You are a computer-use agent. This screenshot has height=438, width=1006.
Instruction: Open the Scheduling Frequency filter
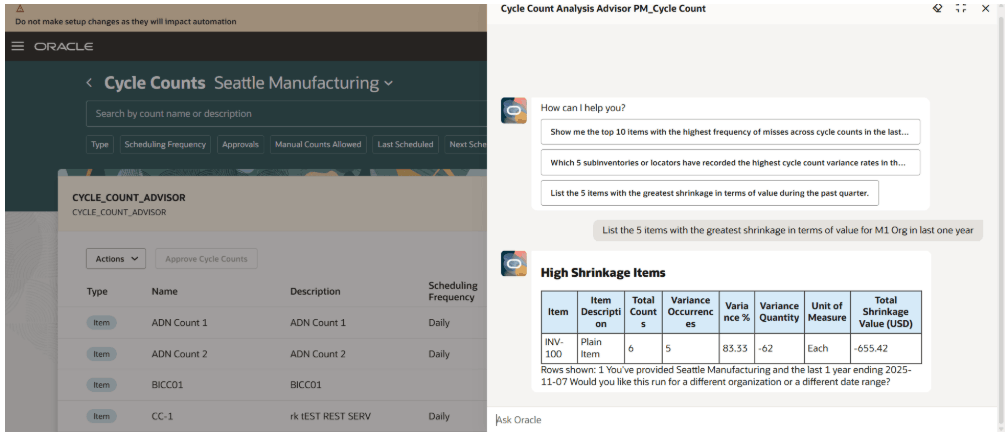tap(165, 144)
